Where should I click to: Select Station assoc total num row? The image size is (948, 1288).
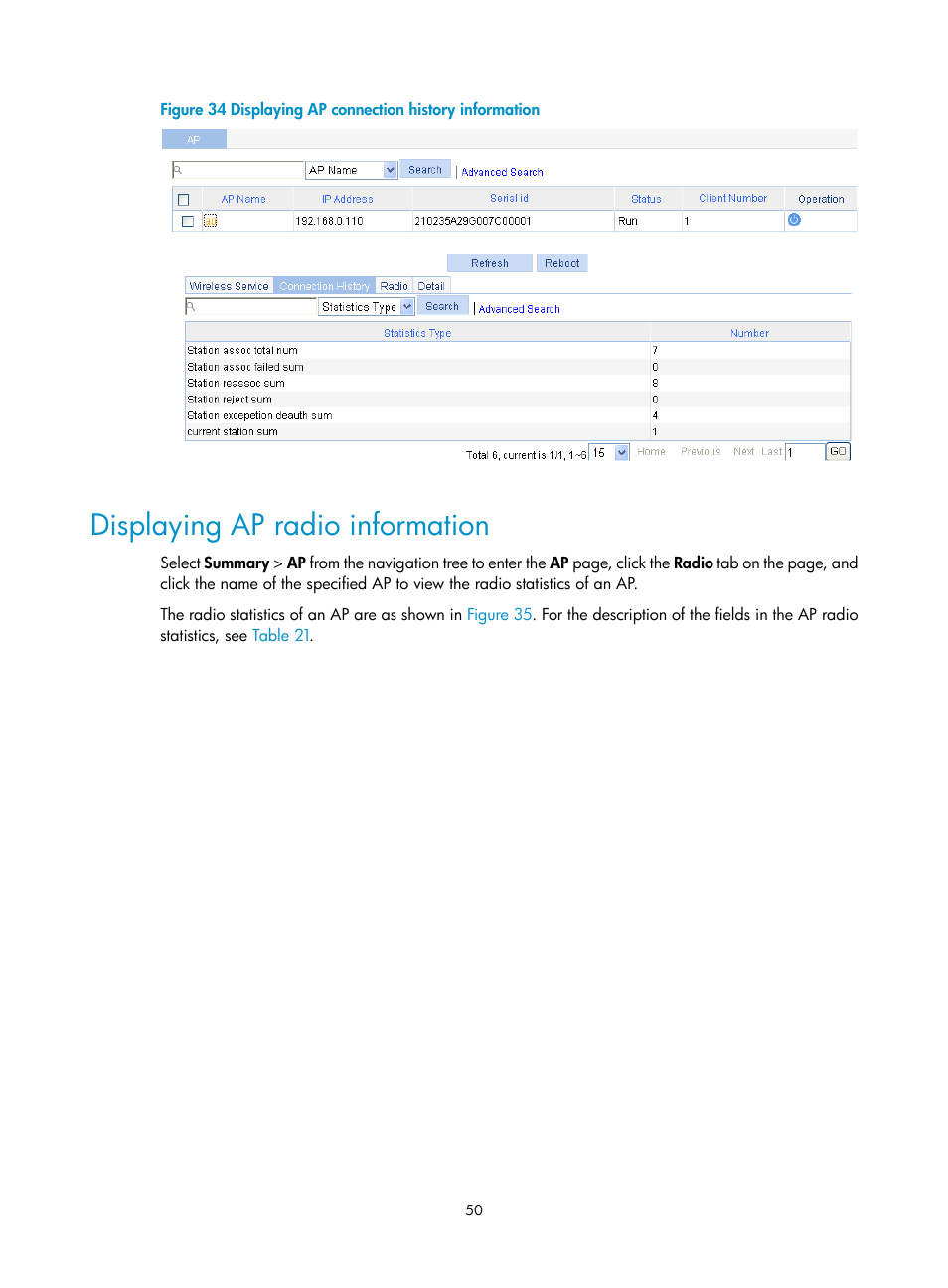[x=518, y=350]
